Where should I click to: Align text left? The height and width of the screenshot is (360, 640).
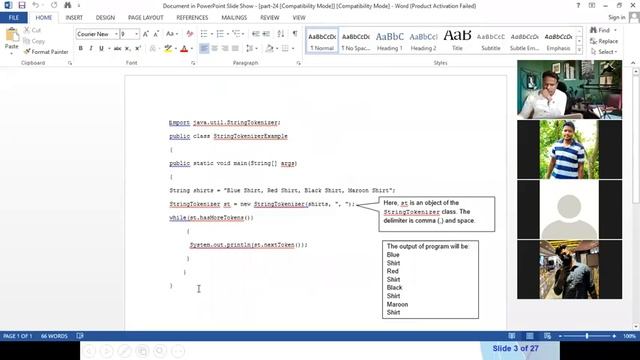tap(204, 49)
